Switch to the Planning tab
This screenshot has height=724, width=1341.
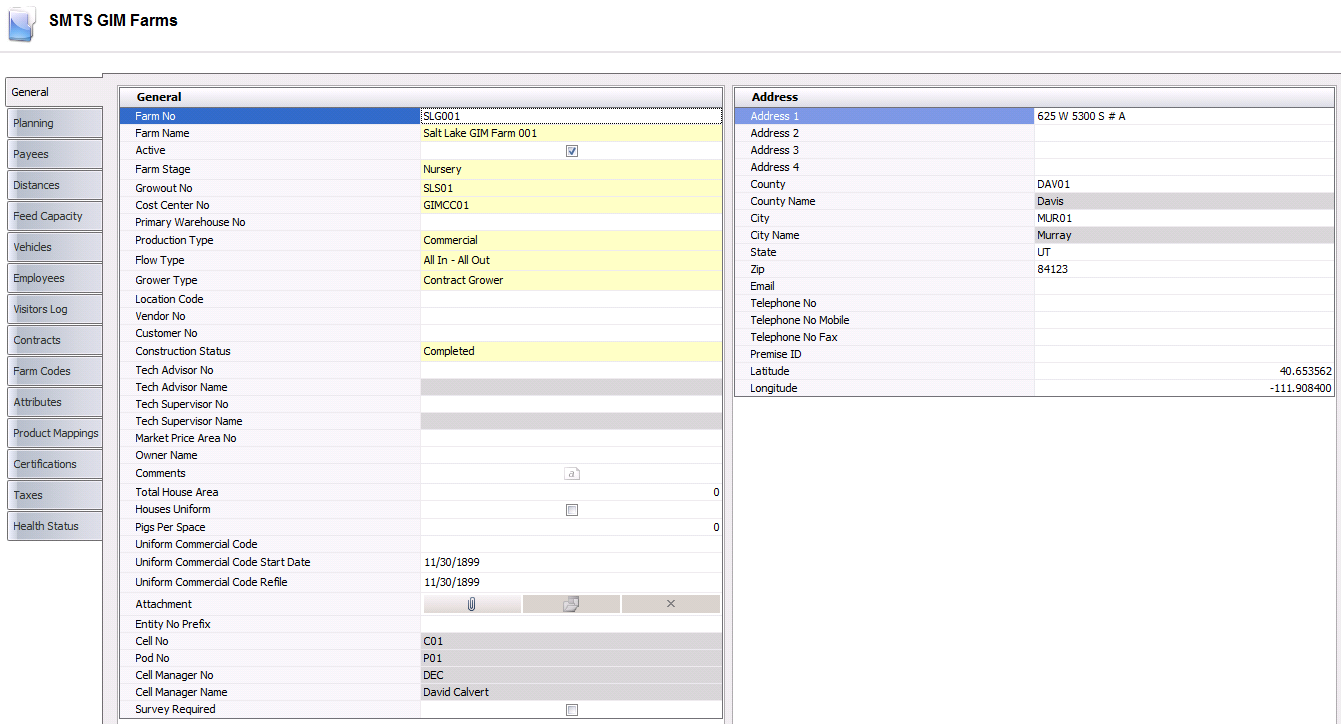click(54, 123)
